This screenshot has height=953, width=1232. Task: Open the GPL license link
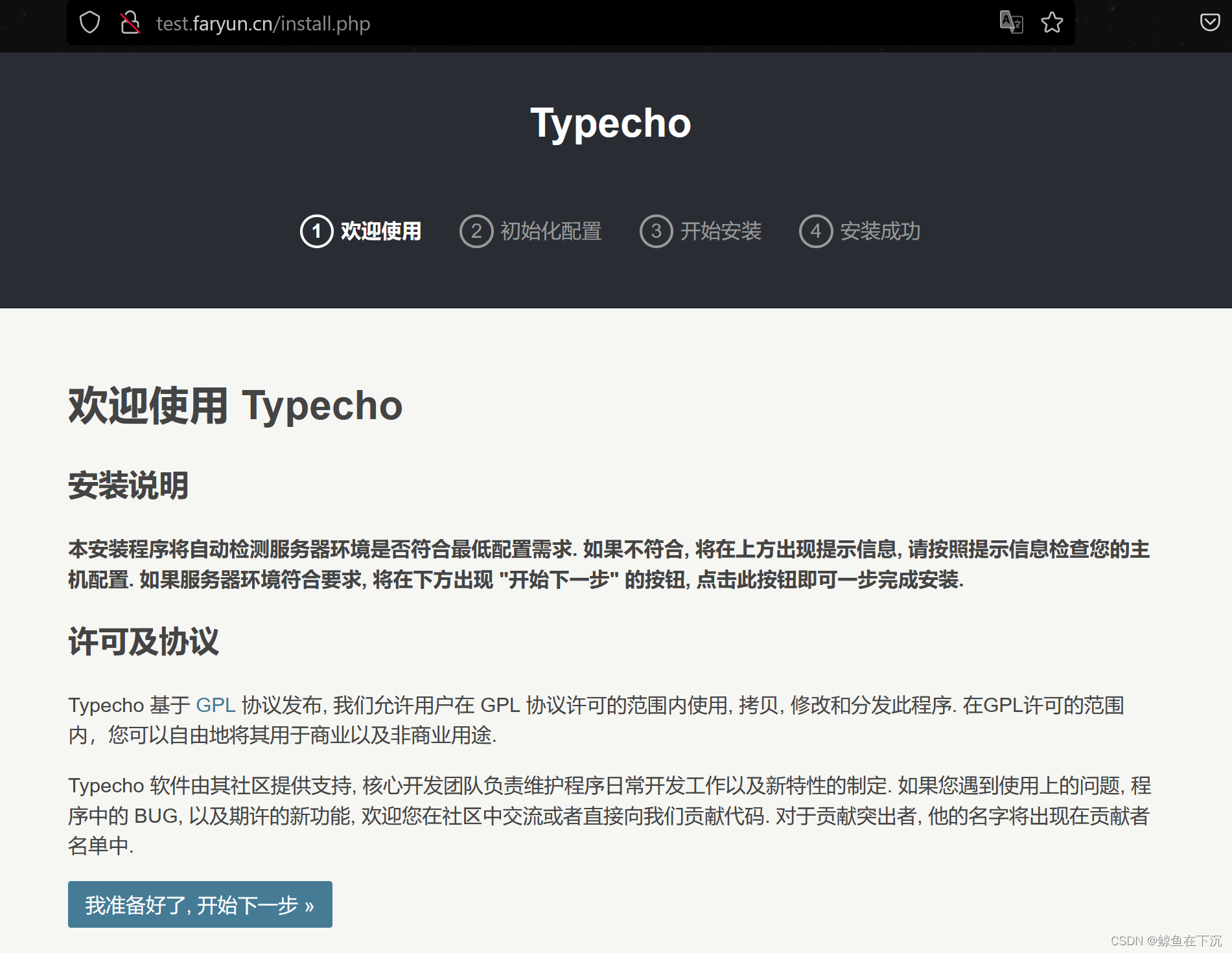pyautogui.click(x=215, y=705)
